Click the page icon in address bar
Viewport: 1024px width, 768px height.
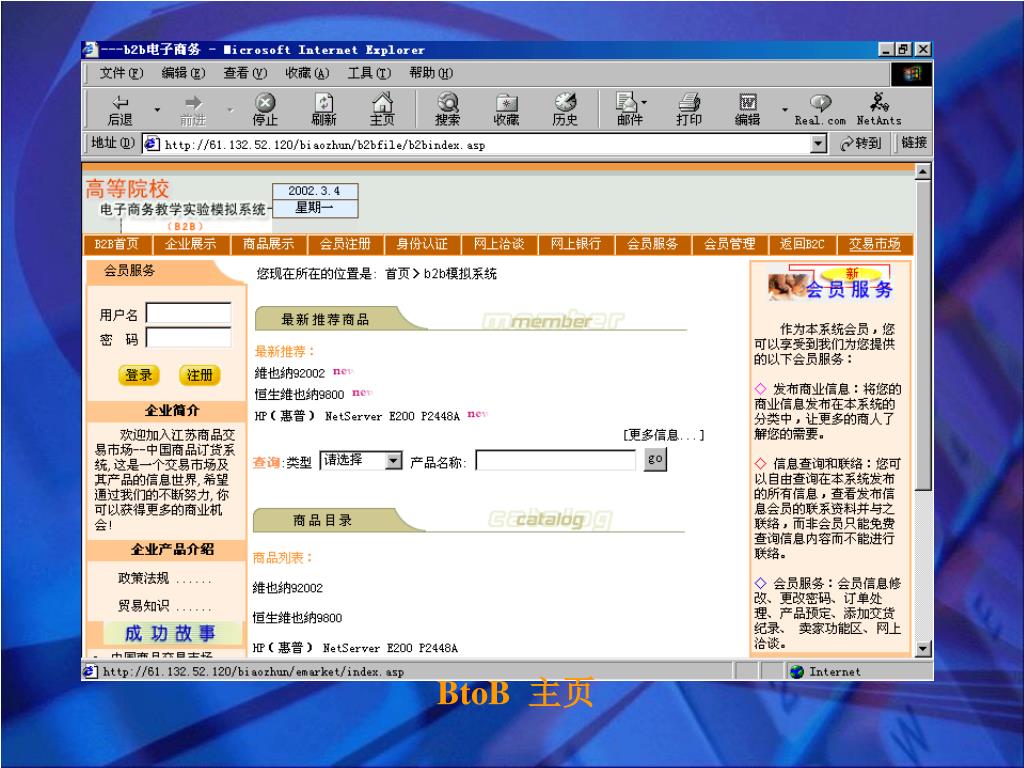[152, 144]
